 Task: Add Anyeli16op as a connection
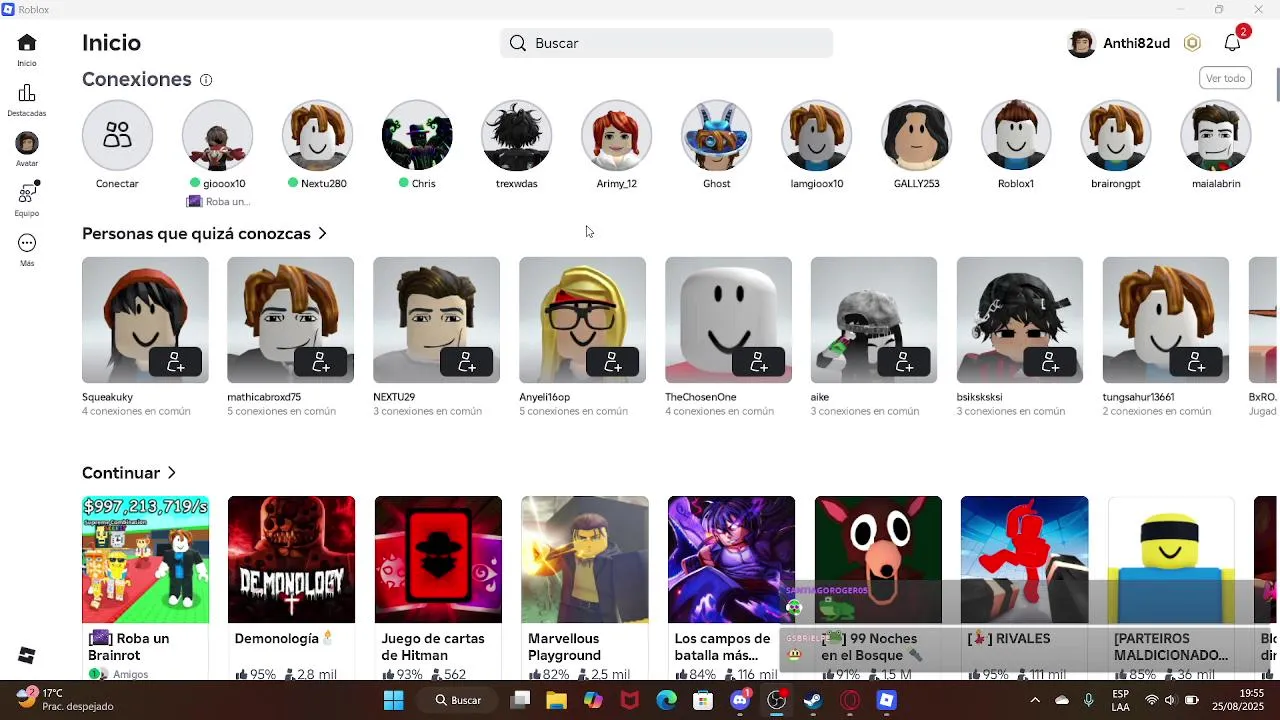tap(613, 362)
